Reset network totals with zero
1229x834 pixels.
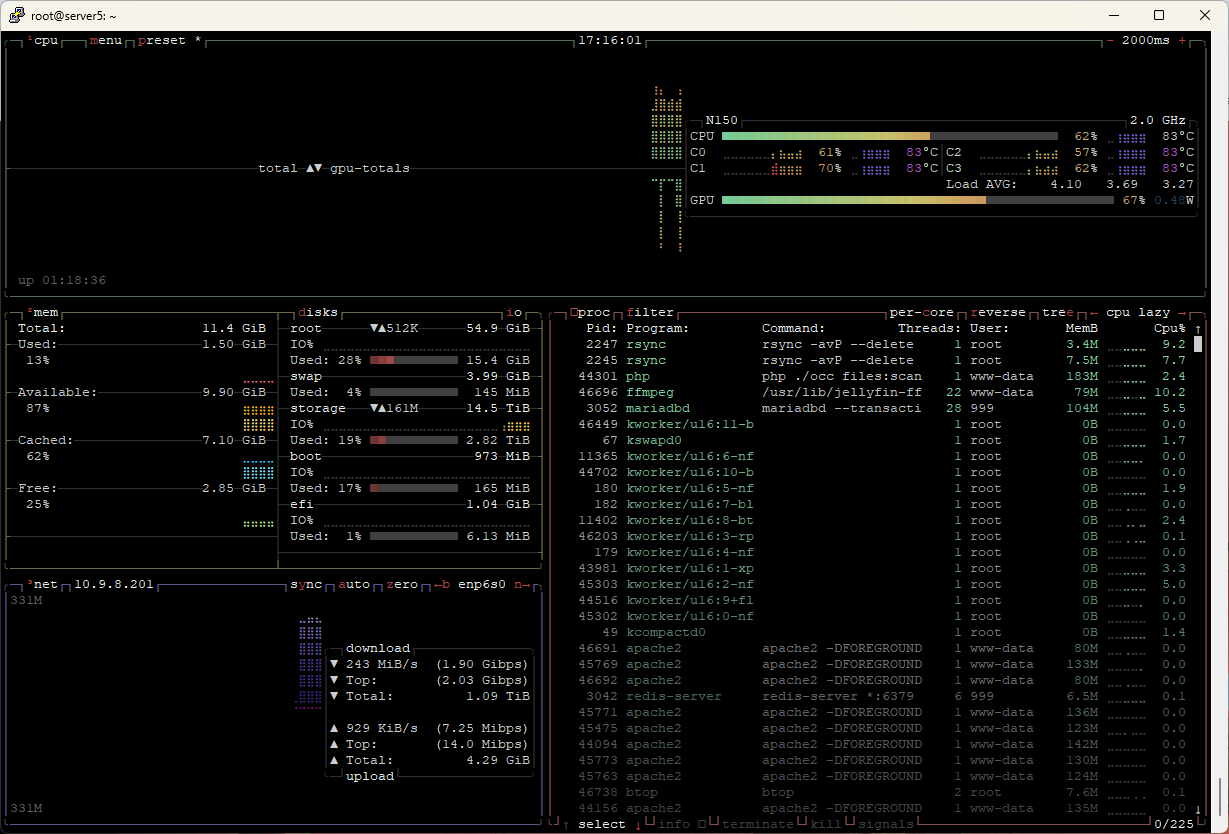402,584
